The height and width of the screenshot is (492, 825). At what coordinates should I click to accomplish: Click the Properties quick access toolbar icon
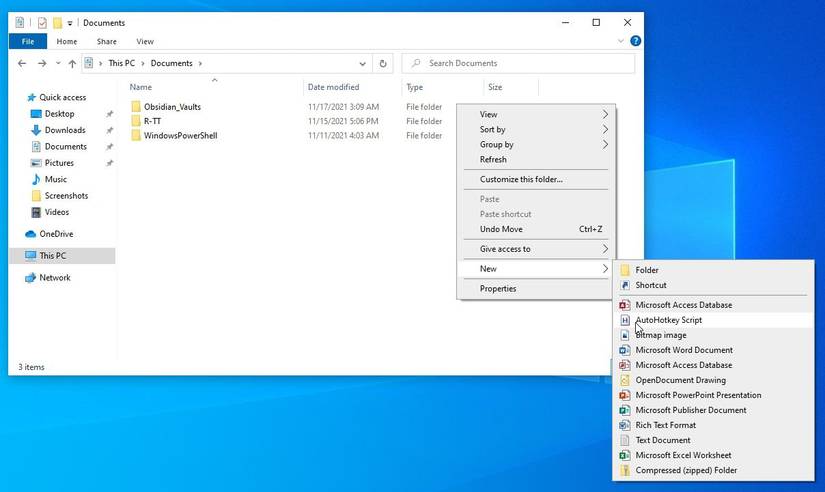coord(42,23)
